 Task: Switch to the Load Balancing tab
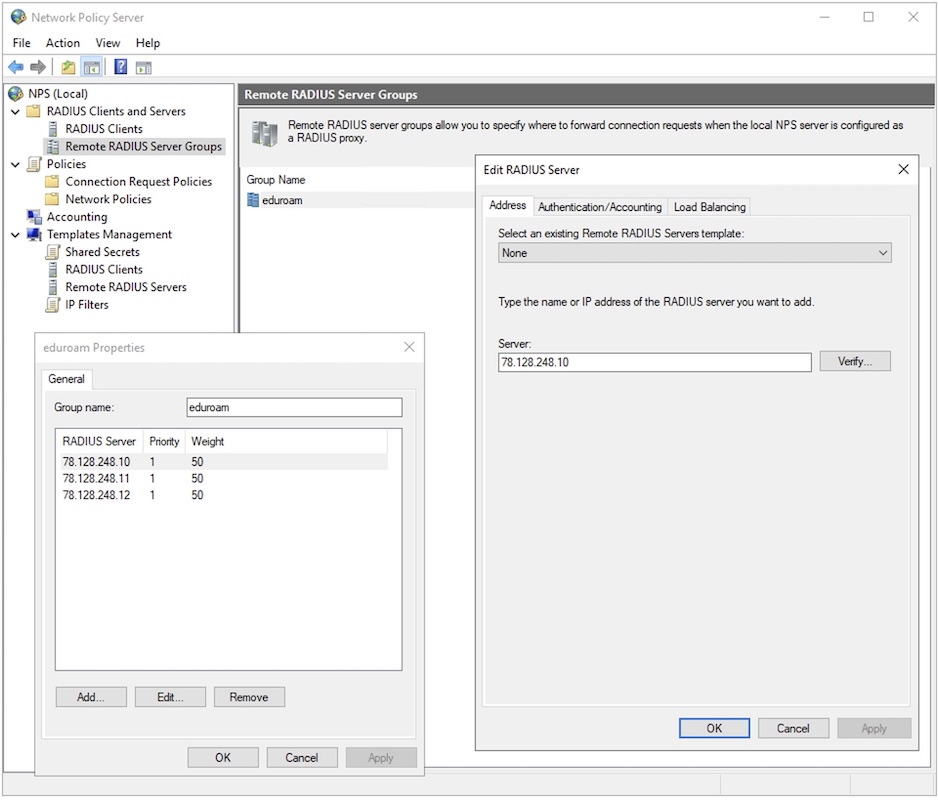pyautogui.click(x=709, y=207)
